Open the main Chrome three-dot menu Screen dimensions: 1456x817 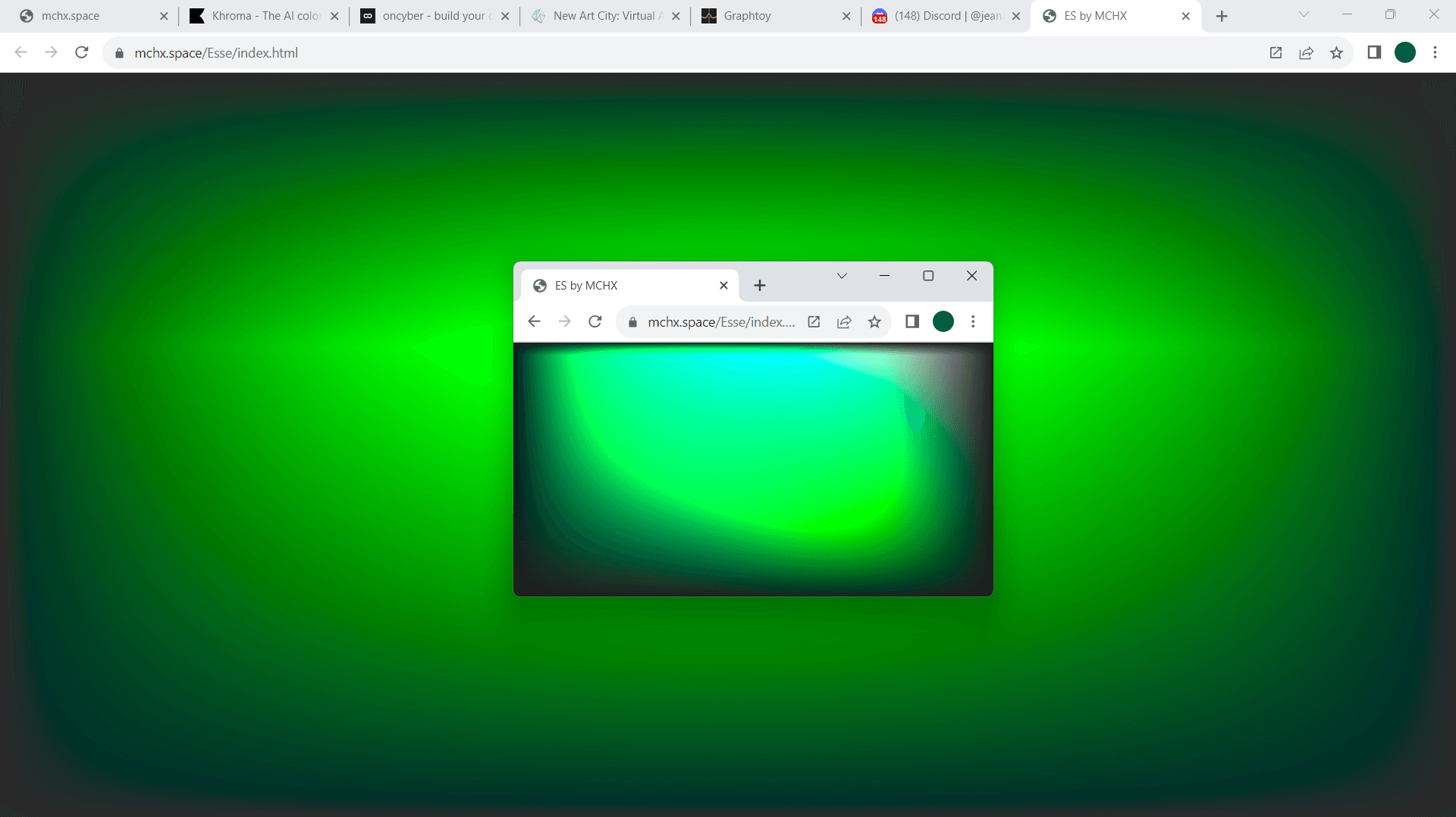(x=1435, y=52)
